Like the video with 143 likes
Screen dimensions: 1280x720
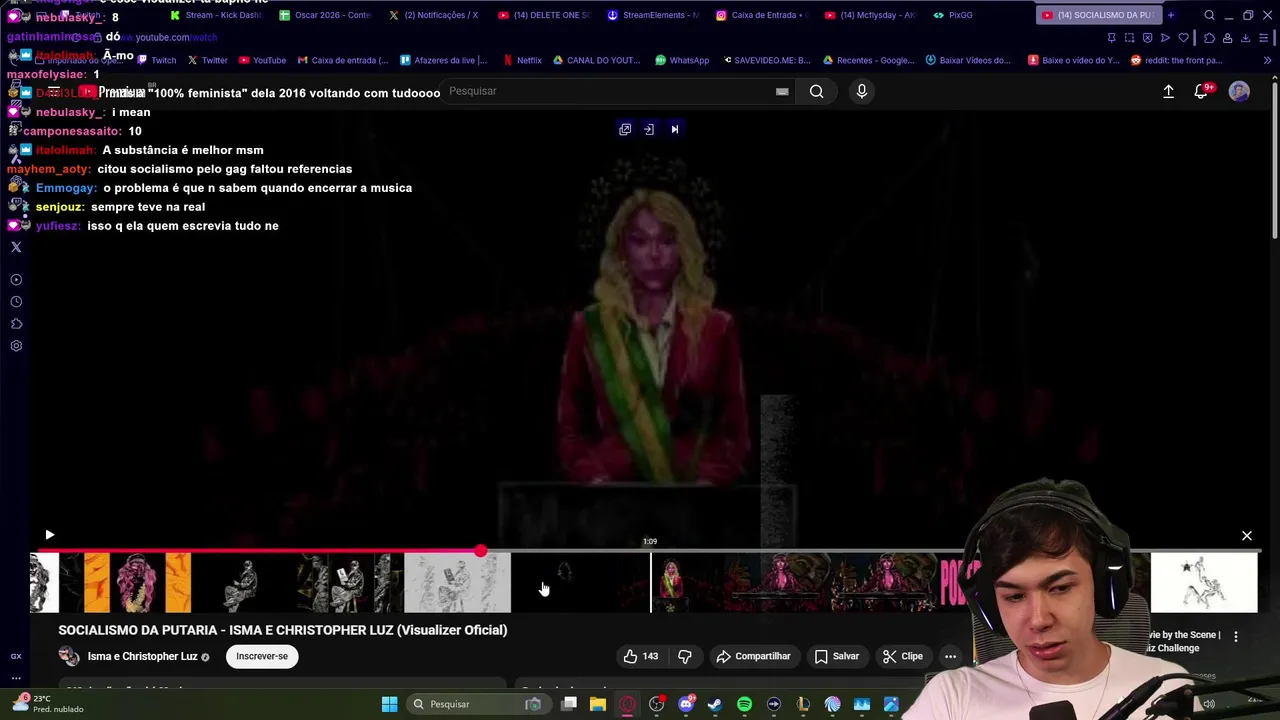point(640,656)
